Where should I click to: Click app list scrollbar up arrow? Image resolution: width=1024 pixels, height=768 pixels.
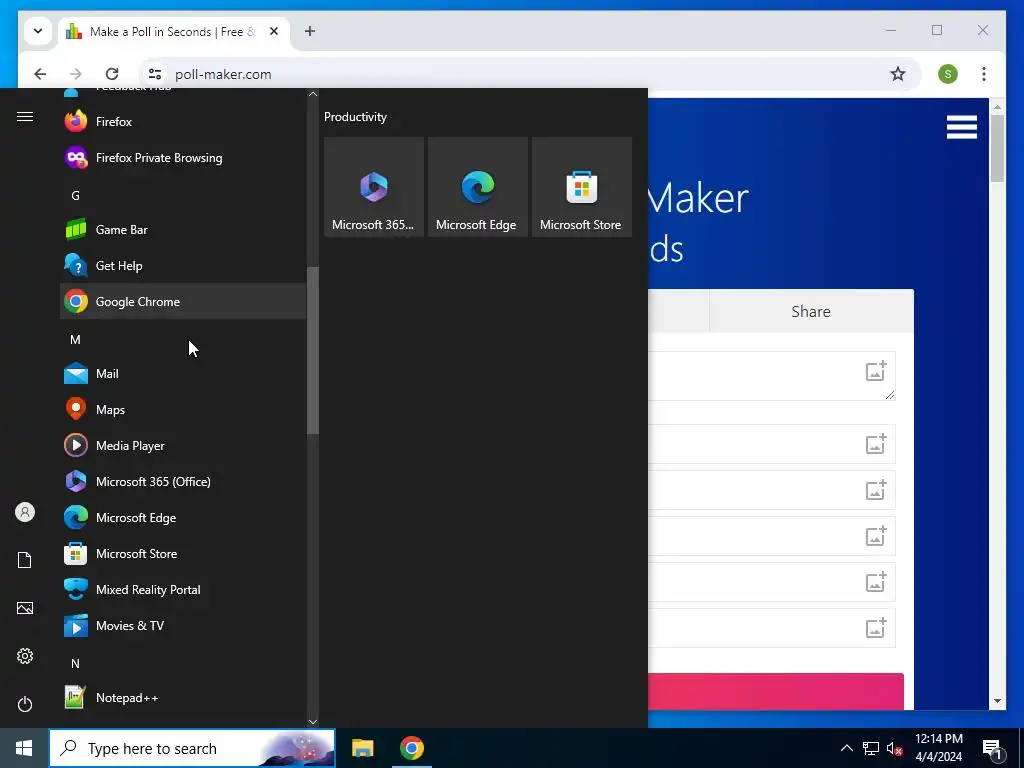(x=313, y=94)
